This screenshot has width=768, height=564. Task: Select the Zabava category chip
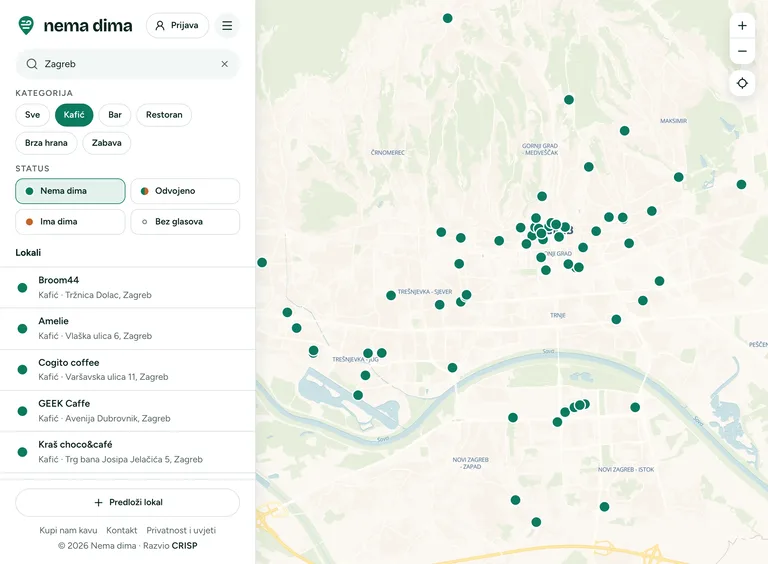107,143
